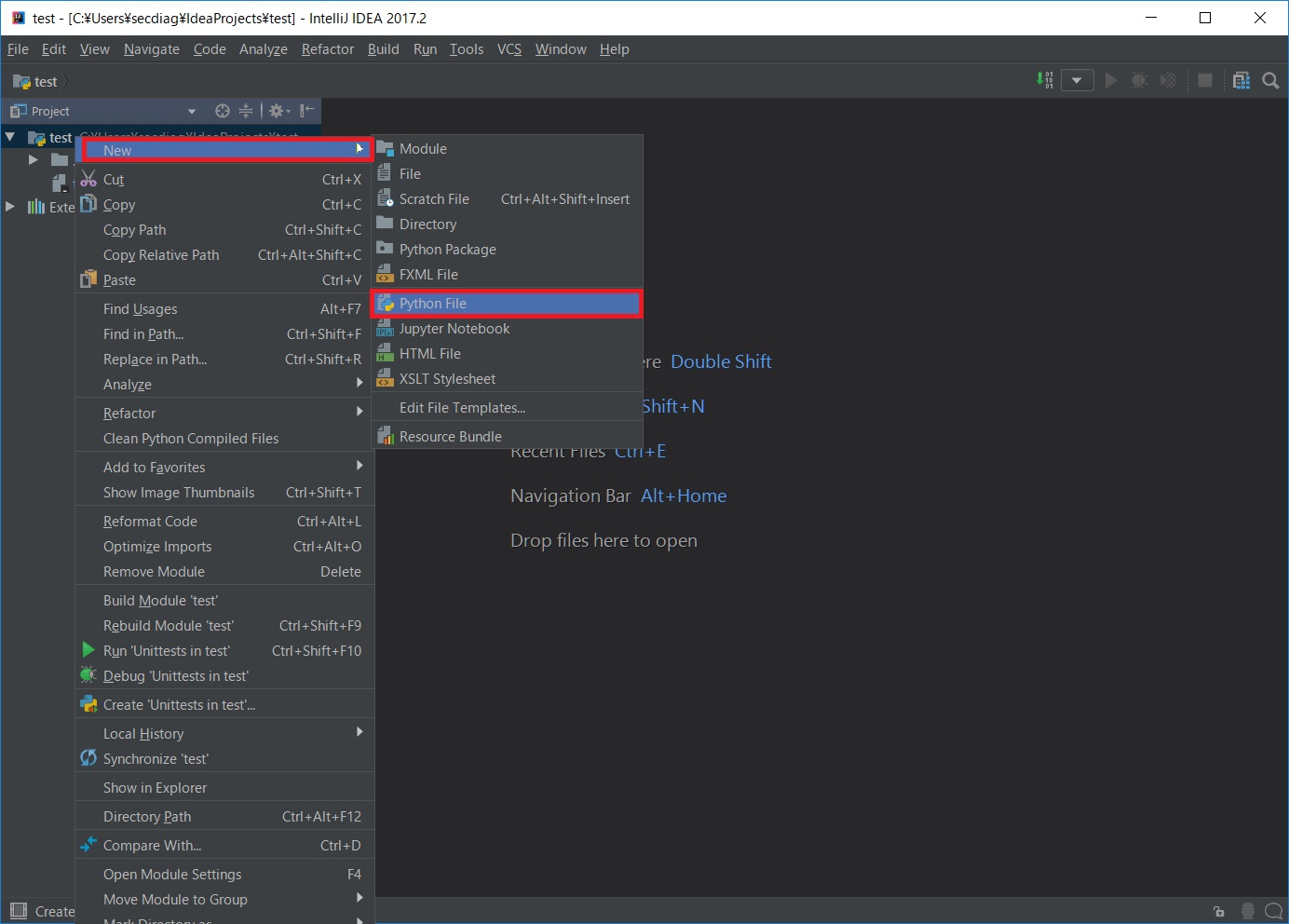Collapse the test project tree node
1289x924 pixels.
click(x=10, y=137)
